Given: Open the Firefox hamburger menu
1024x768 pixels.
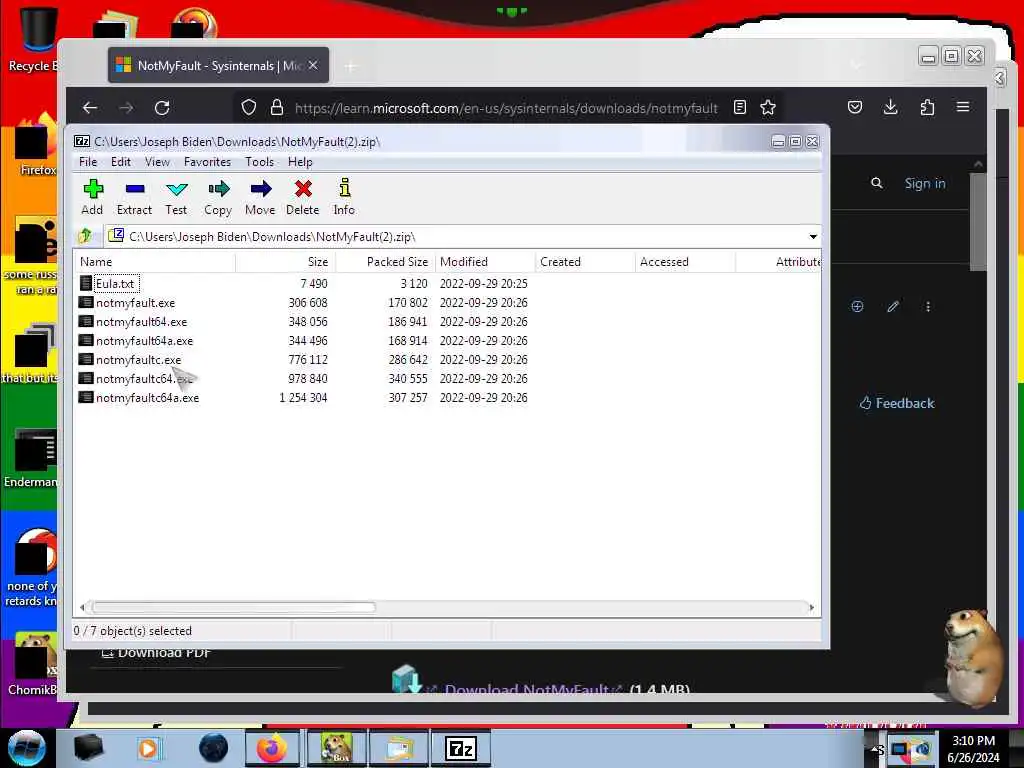Looking at the screenshot, I should pyautogui.click(x=963, y=107).
